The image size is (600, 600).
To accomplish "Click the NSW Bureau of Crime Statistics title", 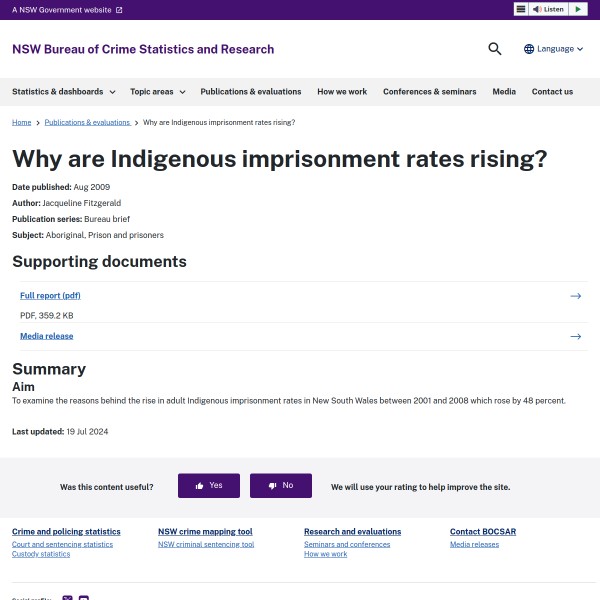I will (x=143, y=49).
